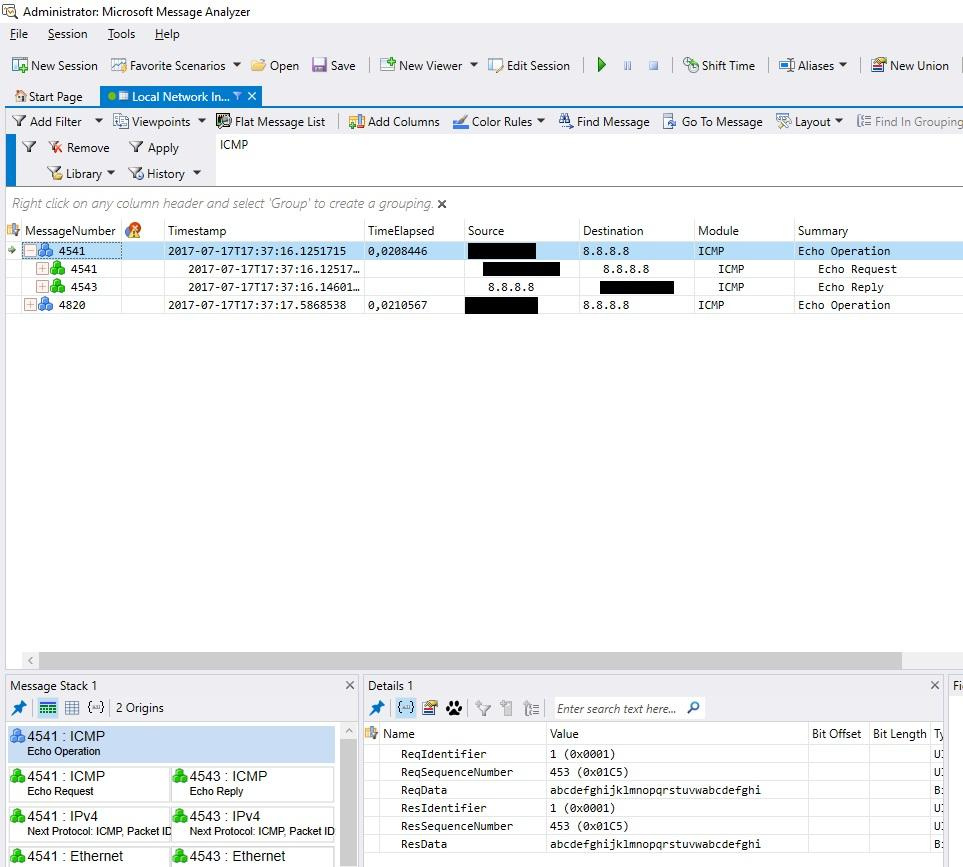
Task: Open the filter Library dropdown
Action: pyautogui.click(x=81, y=173)
